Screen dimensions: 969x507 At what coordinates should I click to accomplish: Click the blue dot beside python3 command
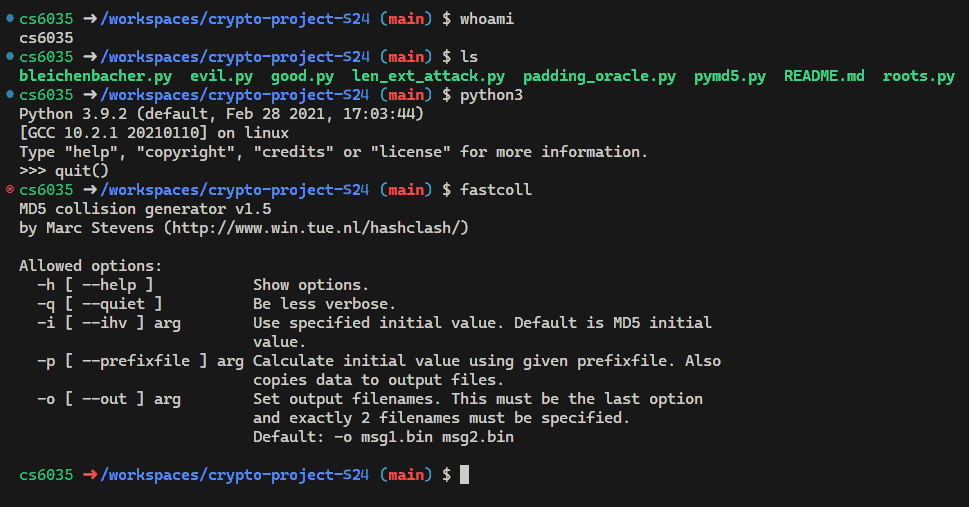pos(10,95)
